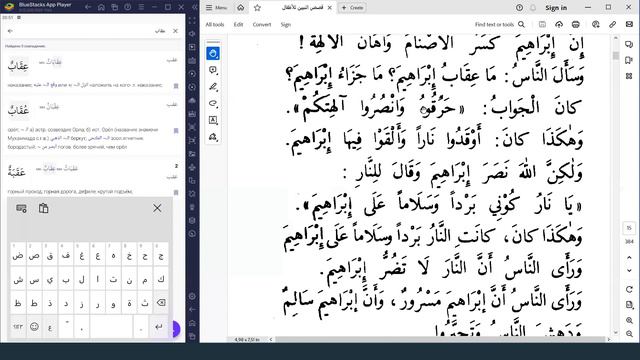Open BlueStacks hamburger menu

141,7
